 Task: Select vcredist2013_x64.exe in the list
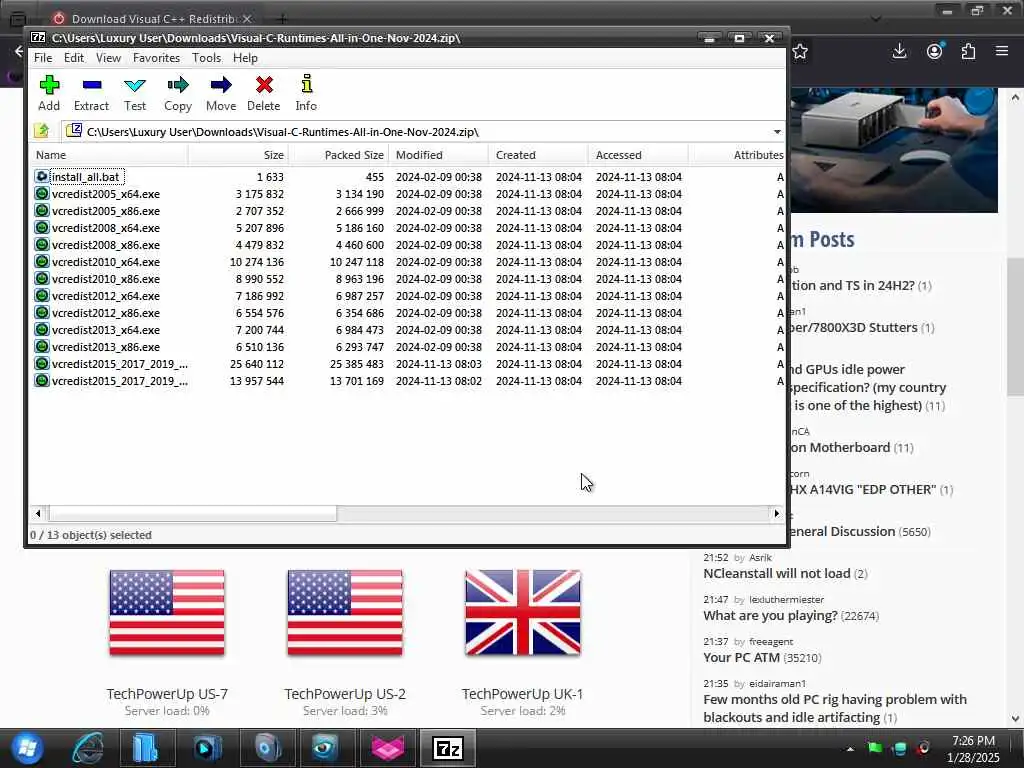pyautogui.click(x=106, y=330)
